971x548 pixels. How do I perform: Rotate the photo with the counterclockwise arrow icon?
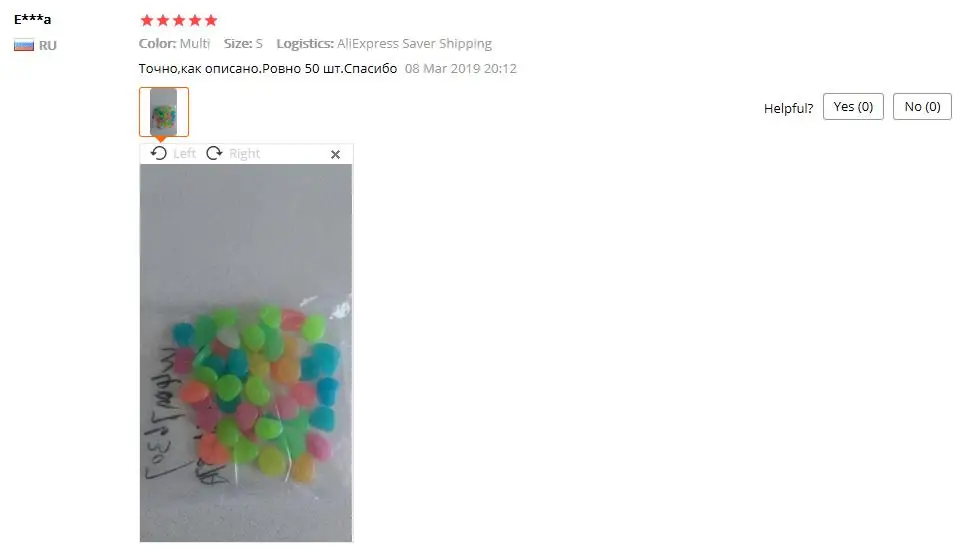click(x=159, y=153)
